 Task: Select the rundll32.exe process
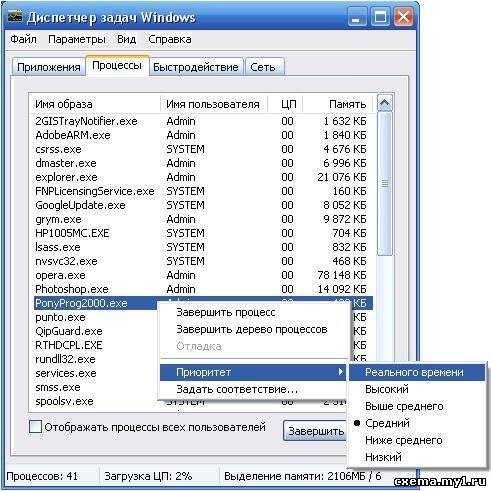65,359
